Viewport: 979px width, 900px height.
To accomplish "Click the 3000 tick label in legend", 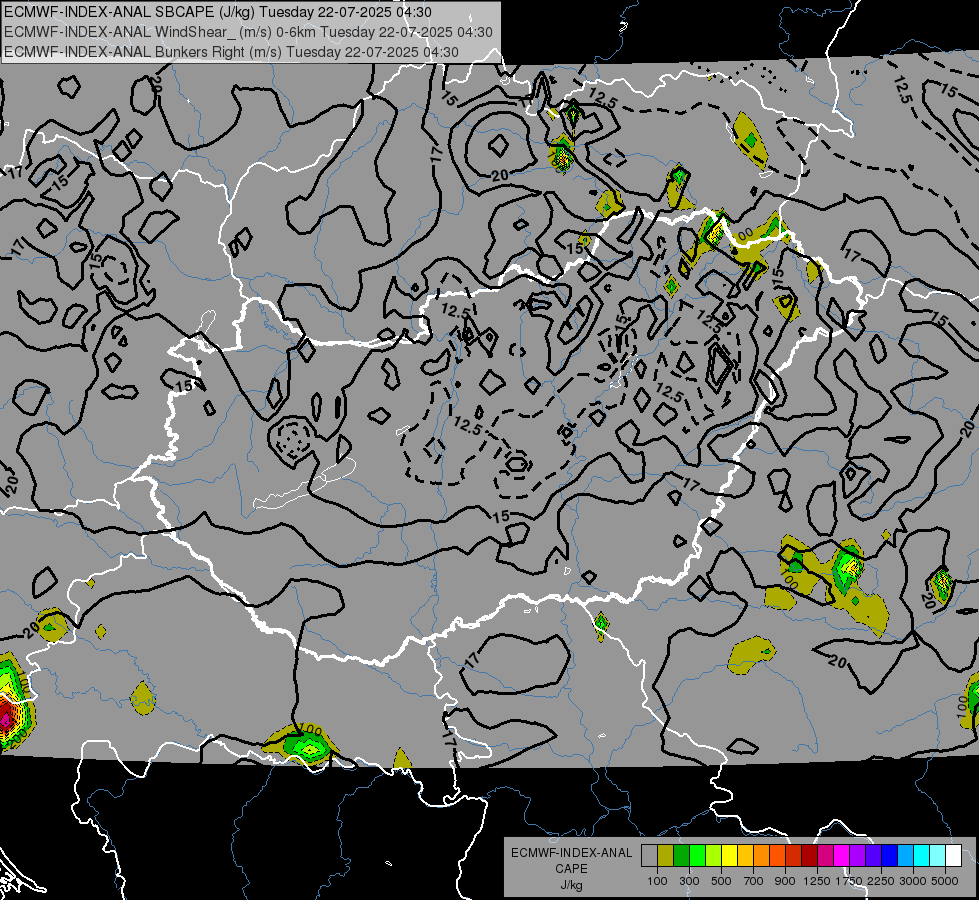I will (x=913, y=881).
